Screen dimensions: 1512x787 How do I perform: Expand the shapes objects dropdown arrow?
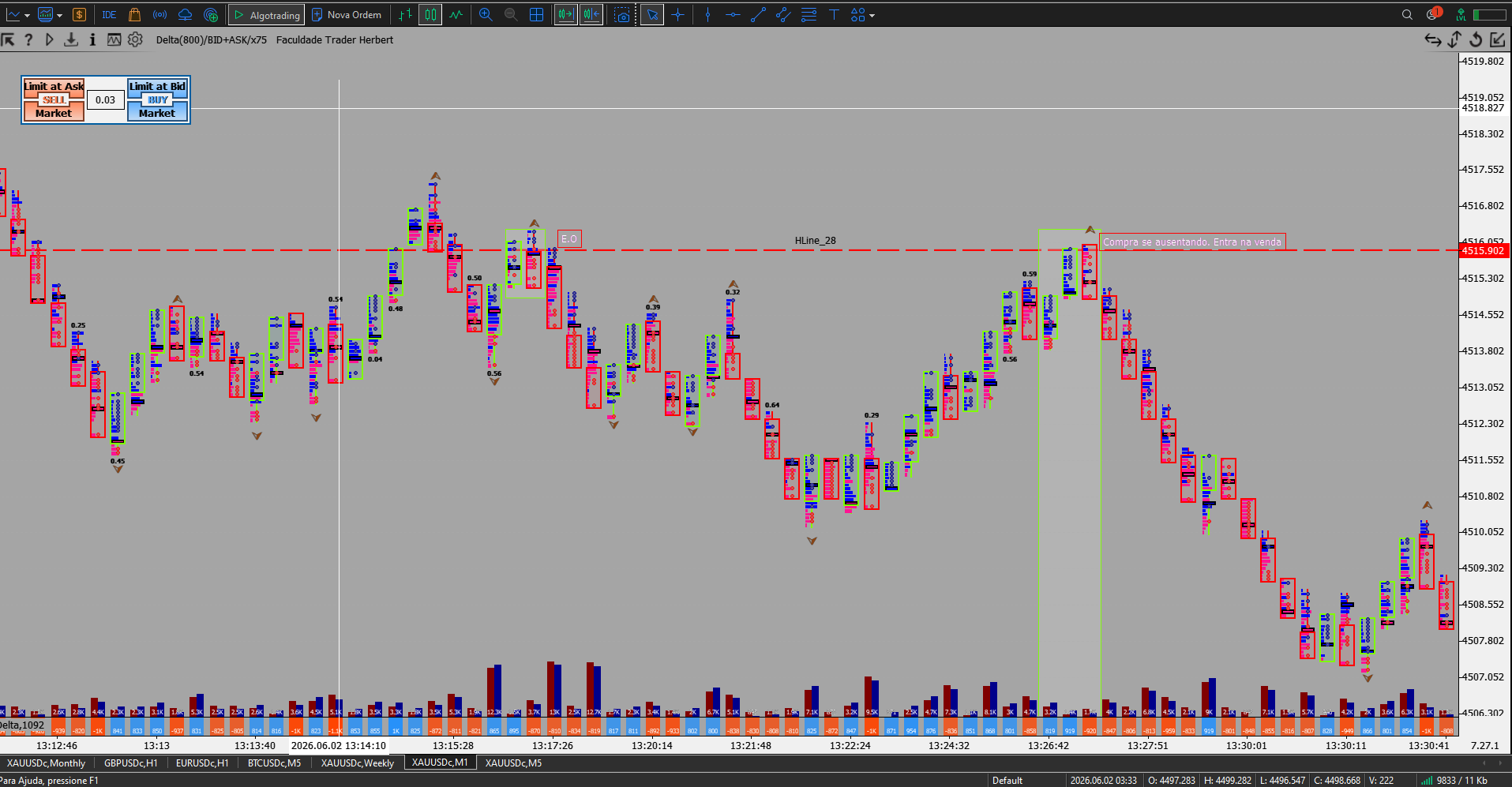[872, 15]
